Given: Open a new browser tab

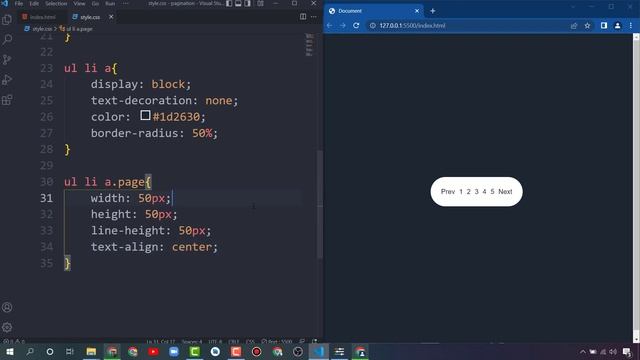Looking at the screenshot, I should pos(433,11).
